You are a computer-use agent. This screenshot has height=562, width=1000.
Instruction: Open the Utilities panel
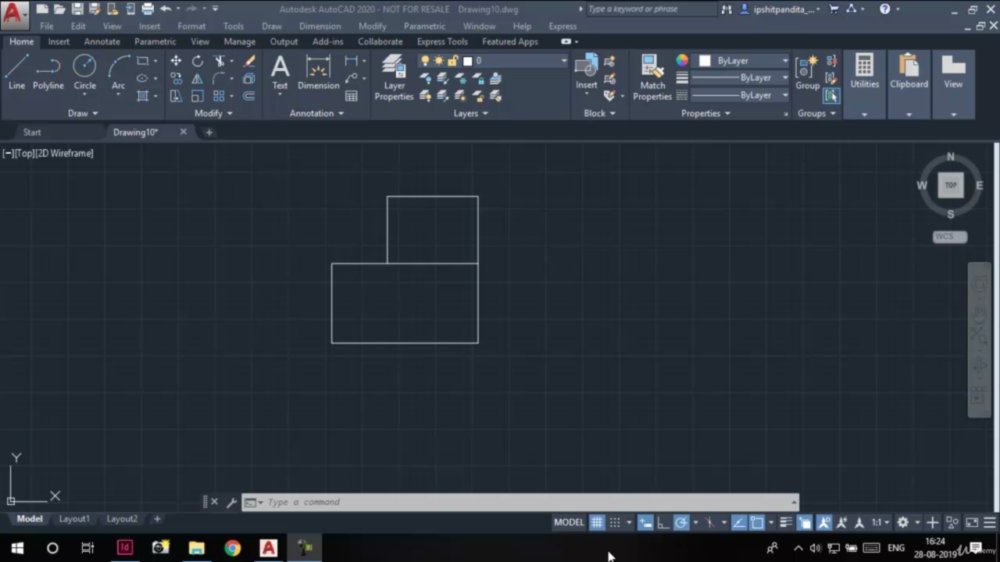pyautogui.click(x=864, y=71)
